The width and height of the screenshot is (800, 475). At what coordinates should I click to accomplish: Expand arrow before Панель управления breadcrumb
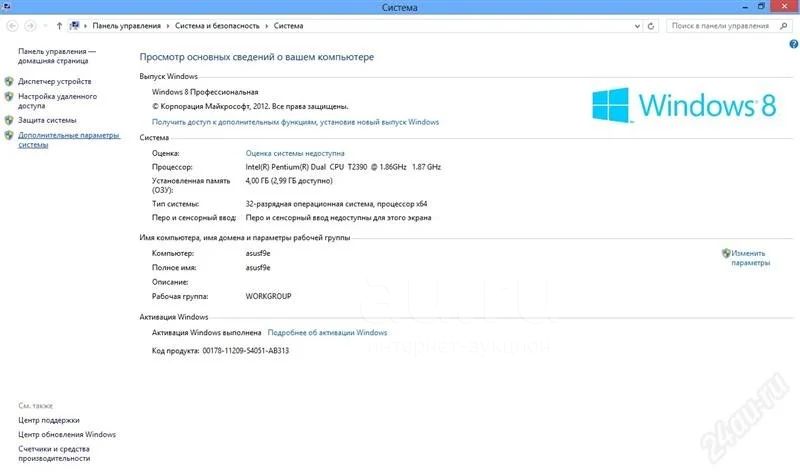[x=85, y=26]
